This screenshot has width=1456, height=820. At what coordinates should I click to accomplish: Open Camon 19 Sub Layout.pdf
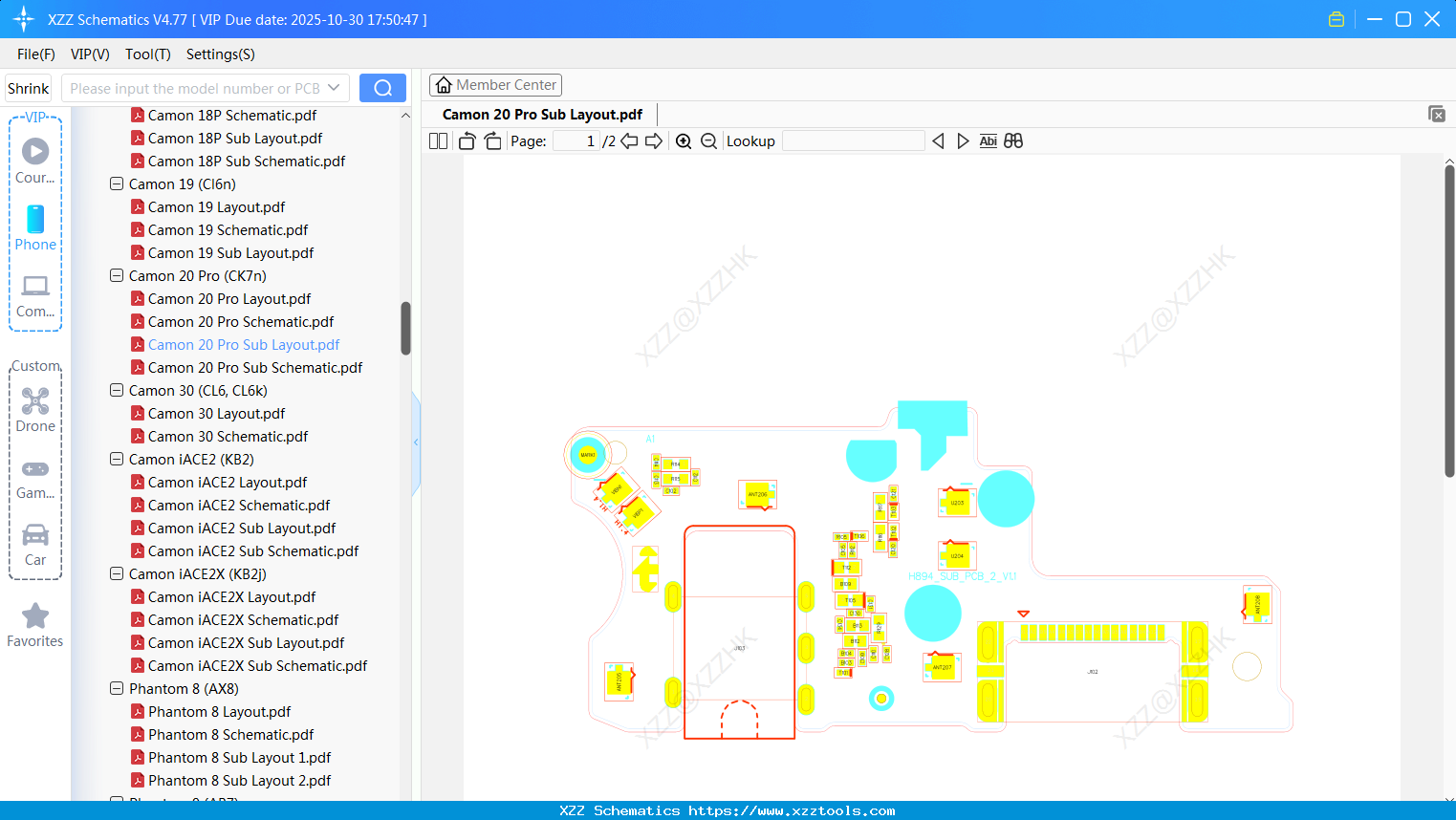tap(230, 252)
